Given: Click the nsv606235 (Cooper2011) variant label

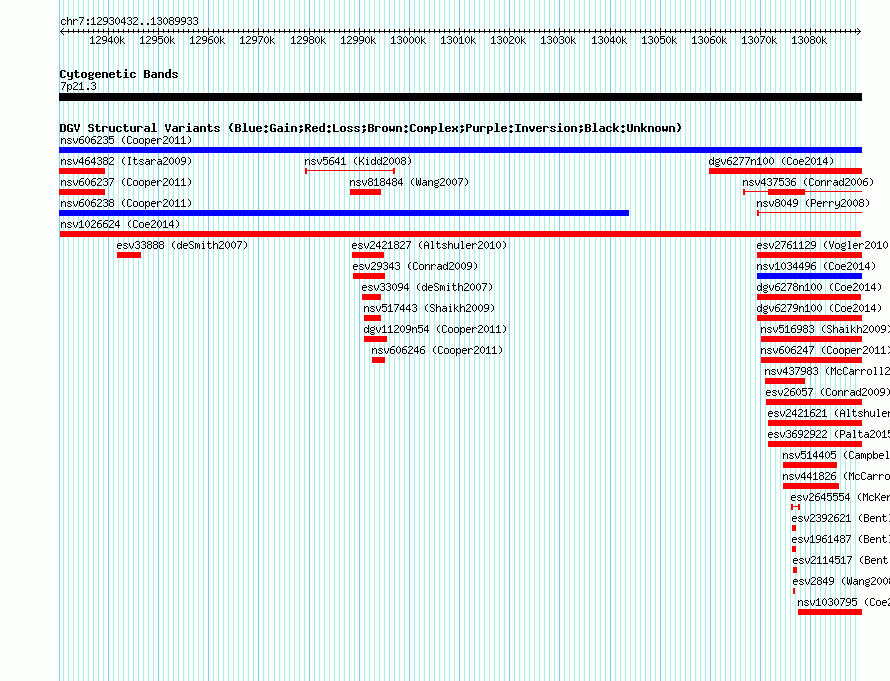Looking at the screenshot, I should coord(126,140).
